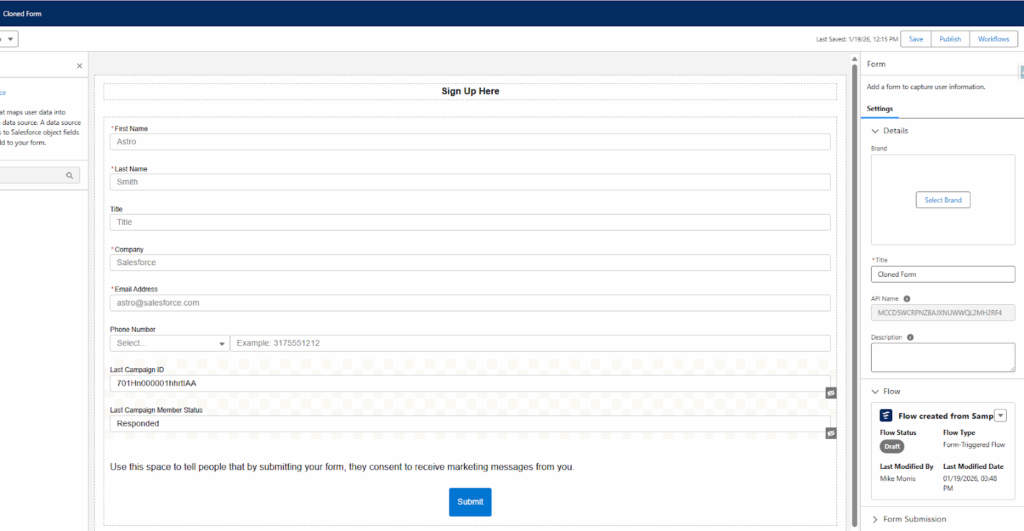The width and height of the screenshot is (1024, 531).
Task: Click the hidden-field icon beside Last Campaign ID
Action: point(831,393)
